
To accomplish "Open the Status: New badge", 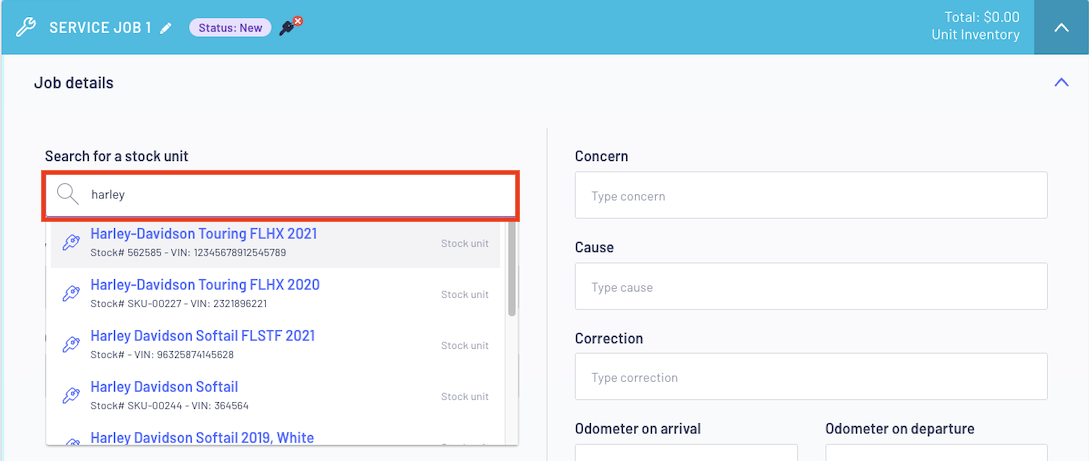I will 230,28.
